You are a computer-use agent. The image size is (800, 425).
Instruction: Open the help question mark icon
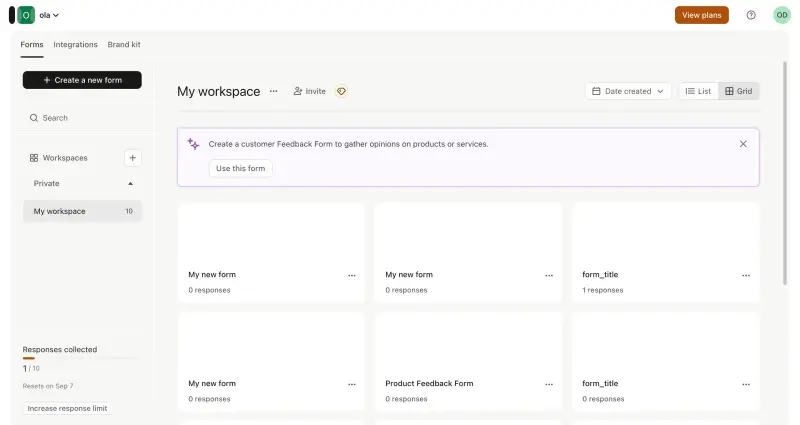coord(751,15)
